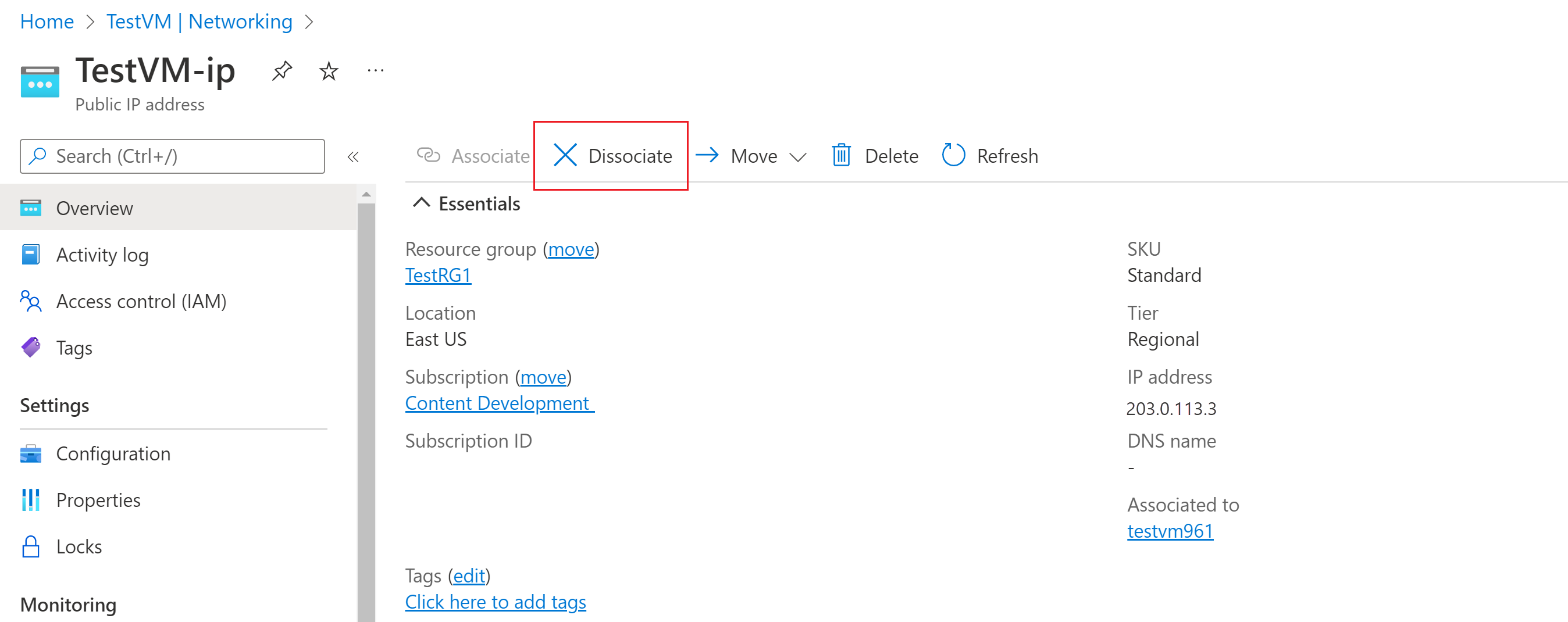Click the Standard SKU value

(1164, 275)
